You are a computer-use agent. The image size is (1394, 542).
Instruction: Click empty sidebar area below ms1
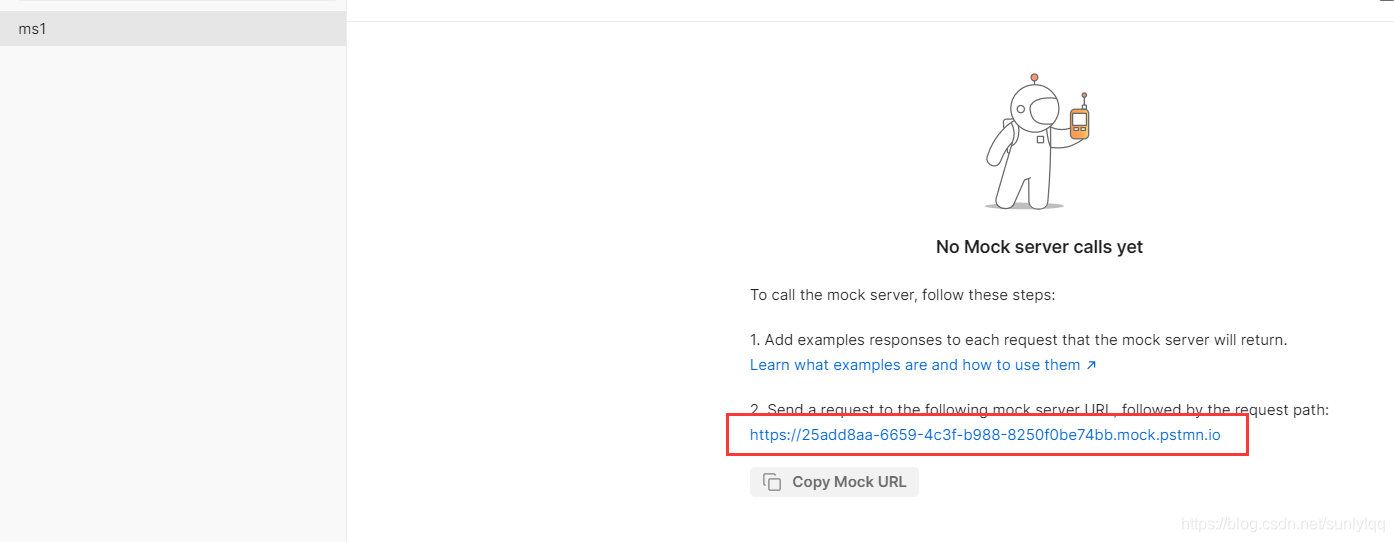point(172,290)
